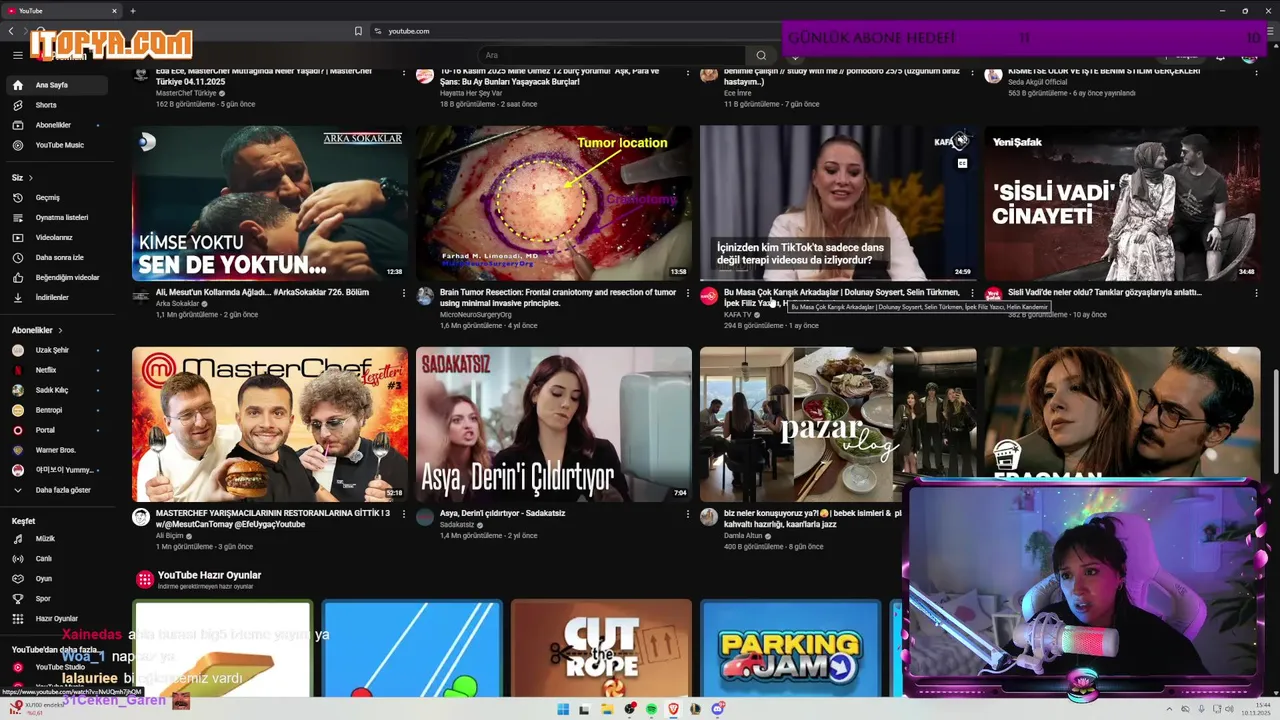The height and width of the screenshot is (720, 1280).
Task: Open Ana Sayfa home icon in sidebar
Action: point(18,85)
